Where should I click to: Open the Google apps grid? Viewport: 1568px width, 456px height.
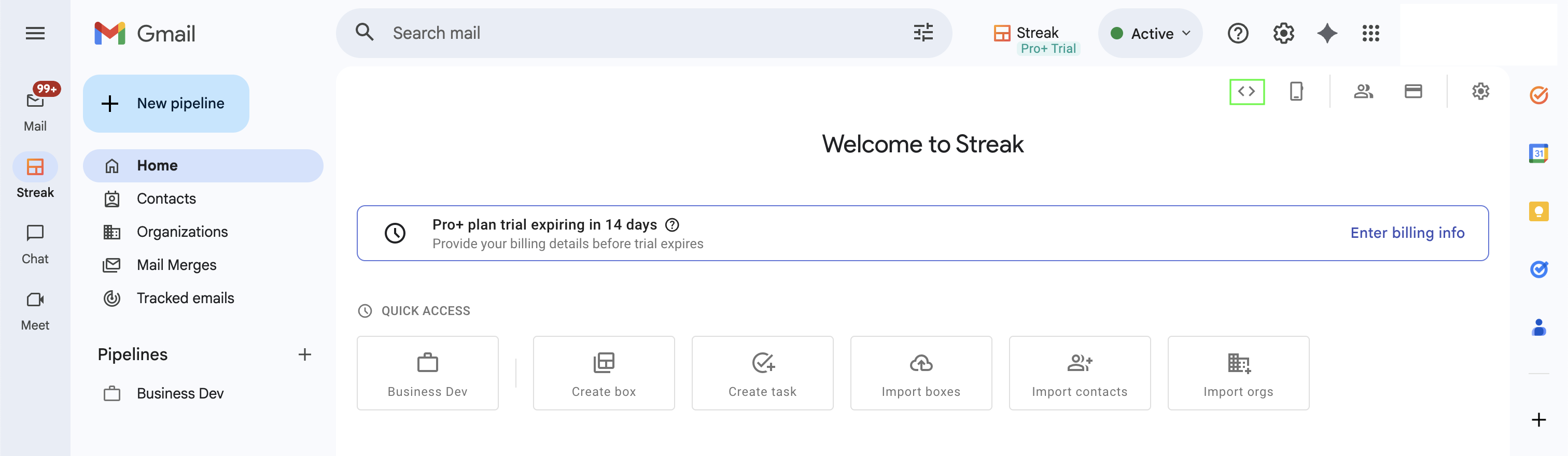[x=1370, y=34]
